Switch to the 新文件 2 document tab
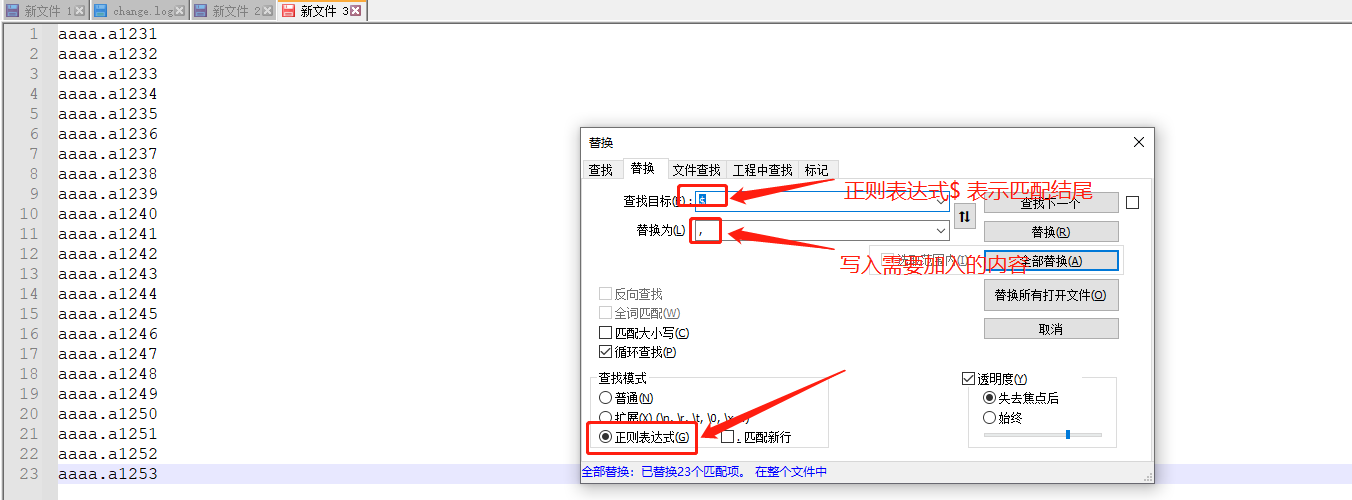 pos(233,11)
